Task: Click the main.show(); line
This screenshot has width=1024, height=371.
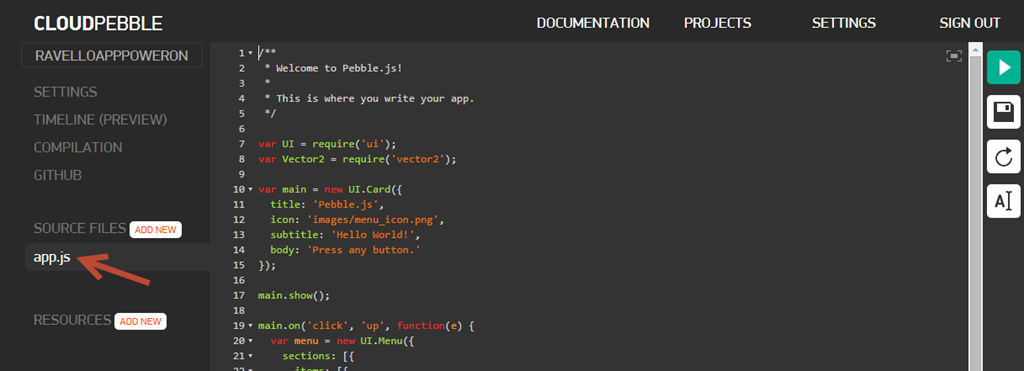Action: [294, 295]
